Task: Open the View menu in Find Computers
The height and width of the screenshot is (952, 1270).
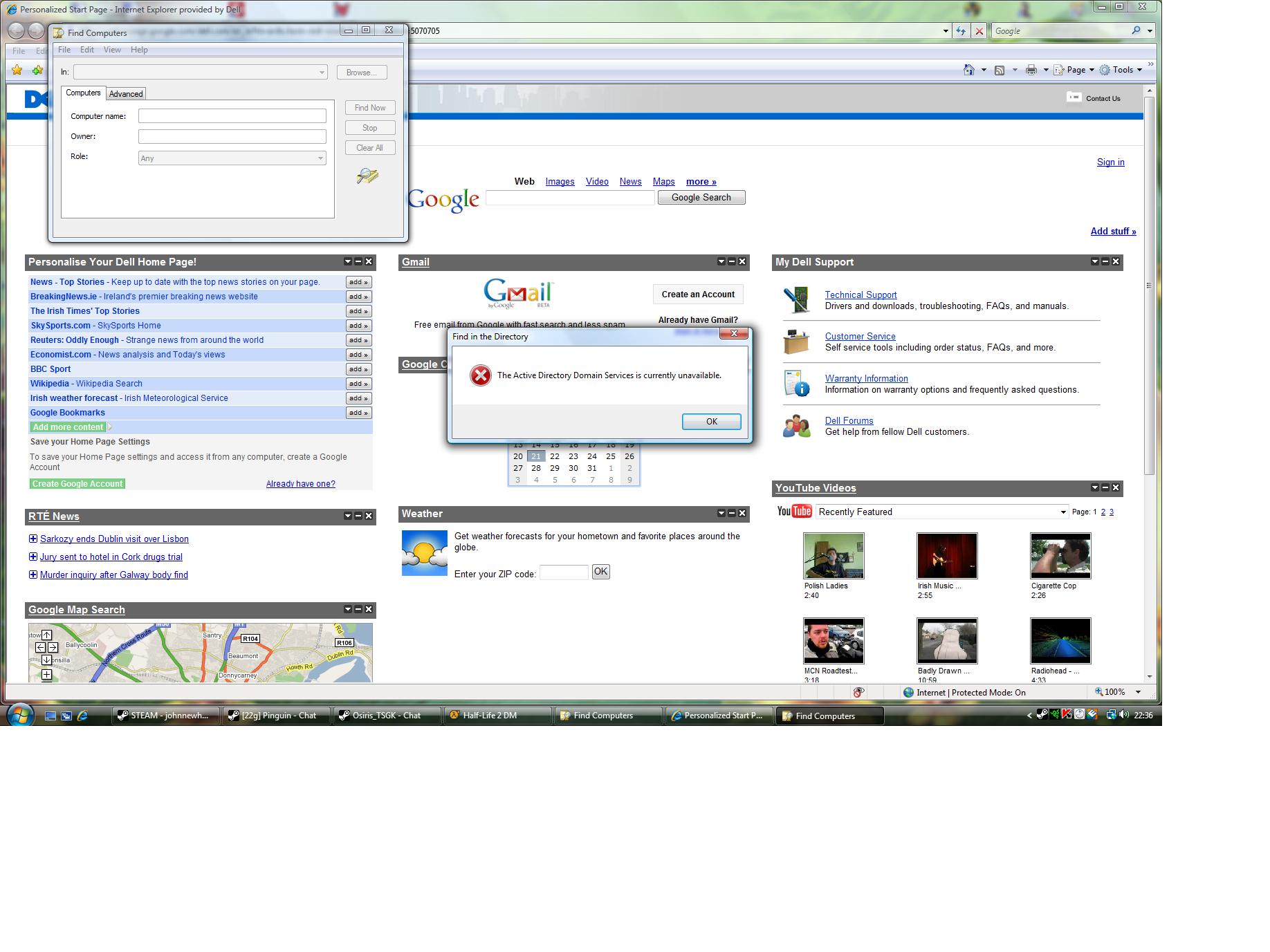Action: 112,50
